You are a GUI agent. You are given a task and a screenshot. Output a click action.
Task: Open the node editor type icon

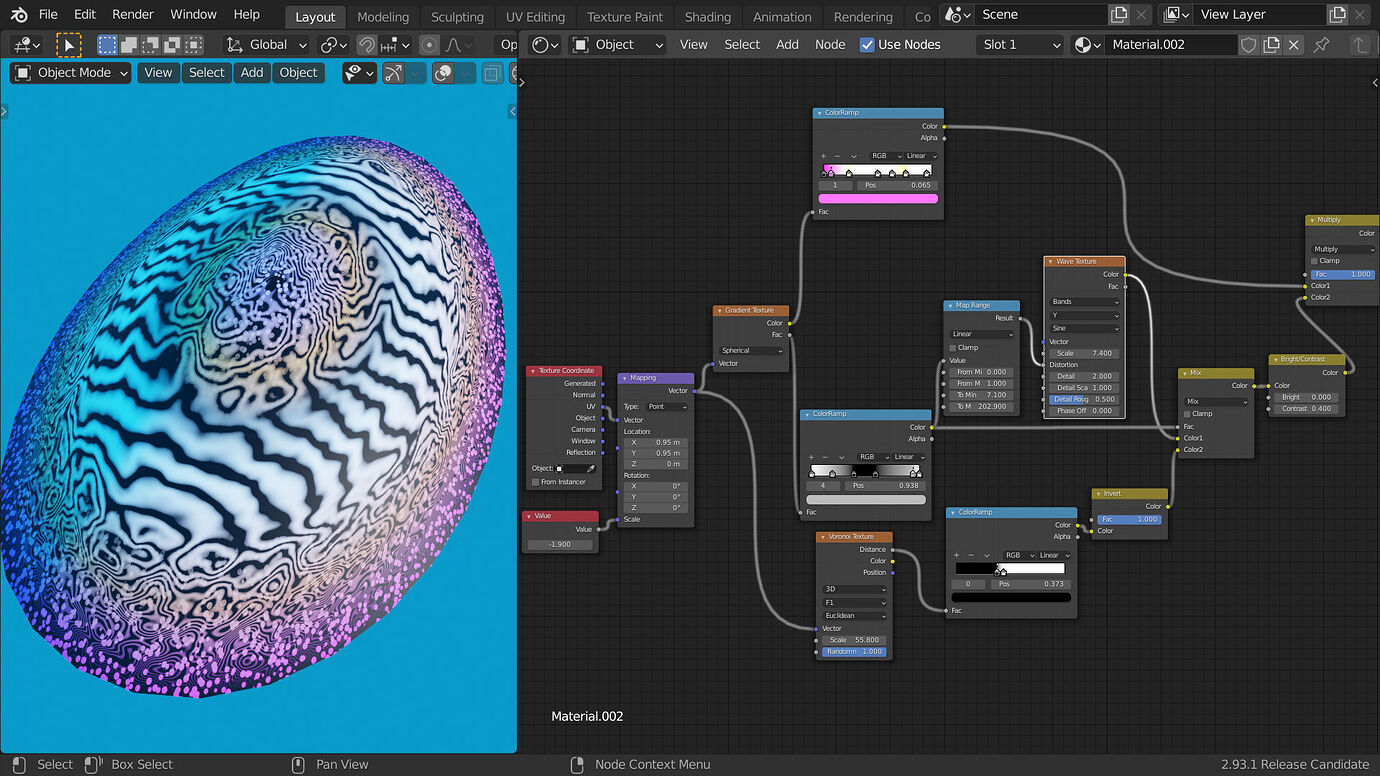click(x=544, y=45)
